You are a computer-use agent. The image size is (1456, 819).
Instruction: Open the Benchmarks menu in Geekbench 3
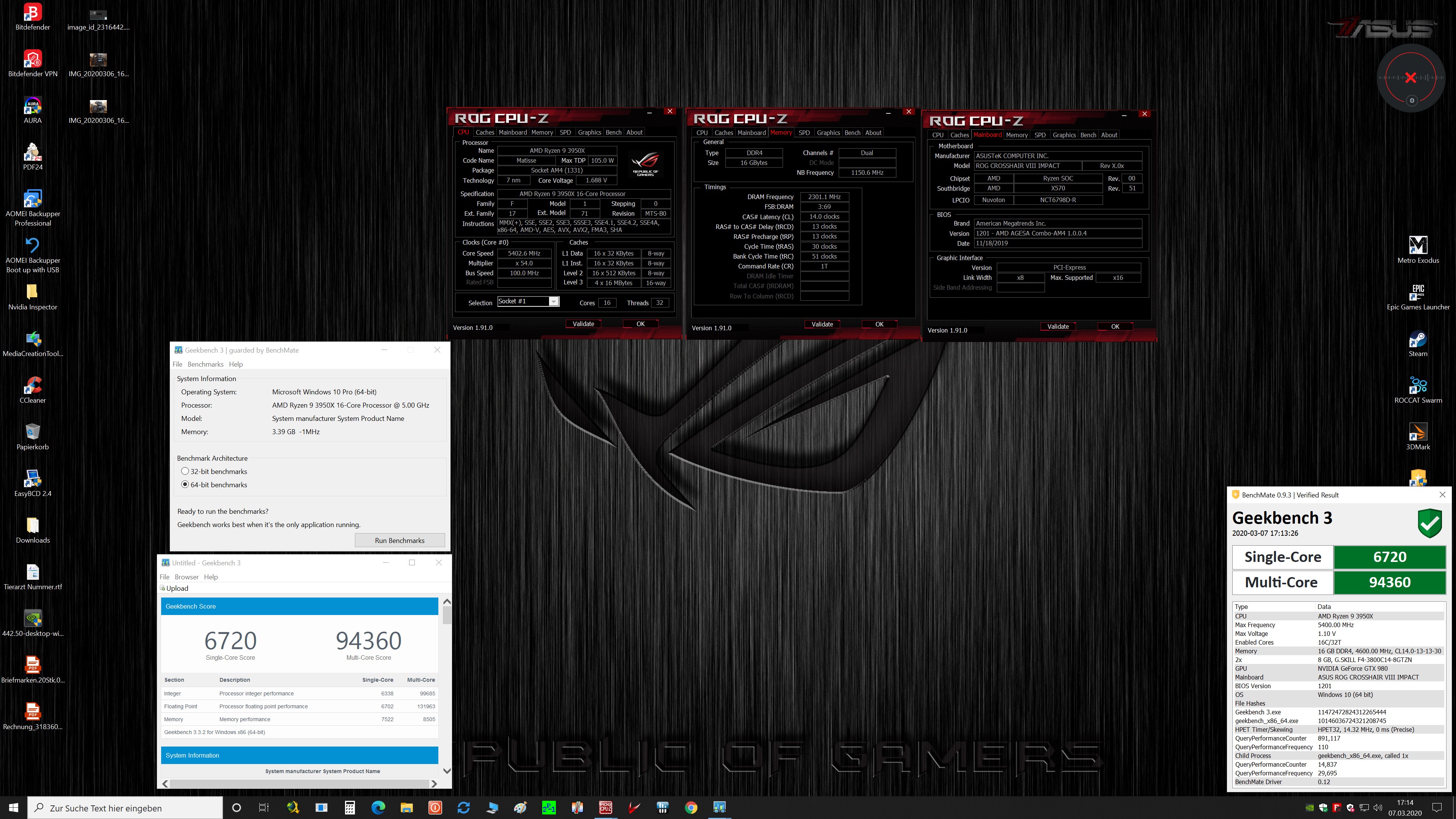pyautogui.click(x=205, y=364)
